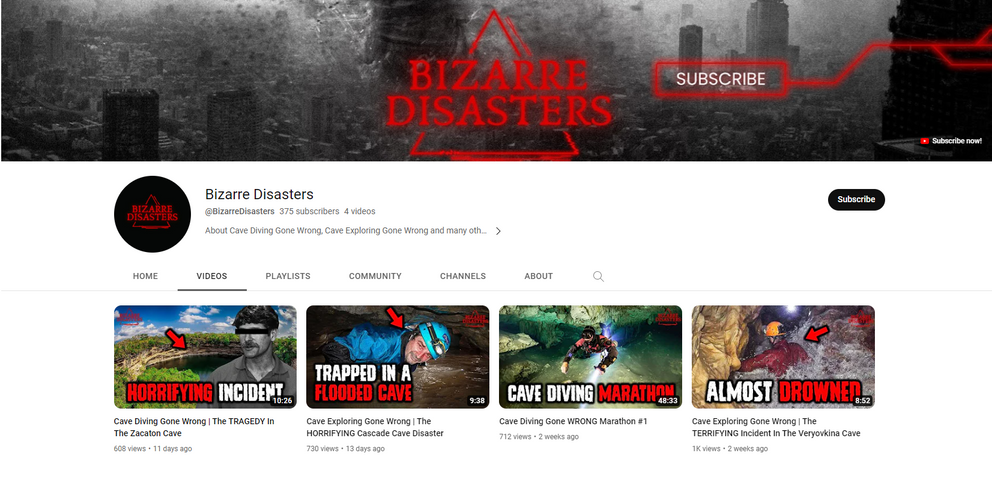Go to the CHANNELS tab
This screenshot has height=492, width=992.
coord(463,276)
